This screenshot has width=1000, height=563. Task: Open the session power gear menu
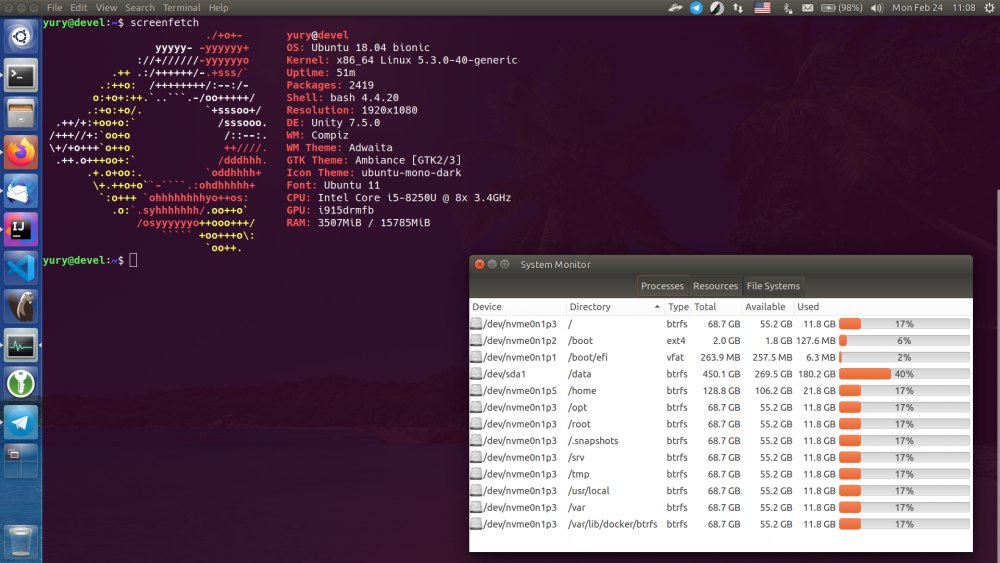tap(989, 8)
